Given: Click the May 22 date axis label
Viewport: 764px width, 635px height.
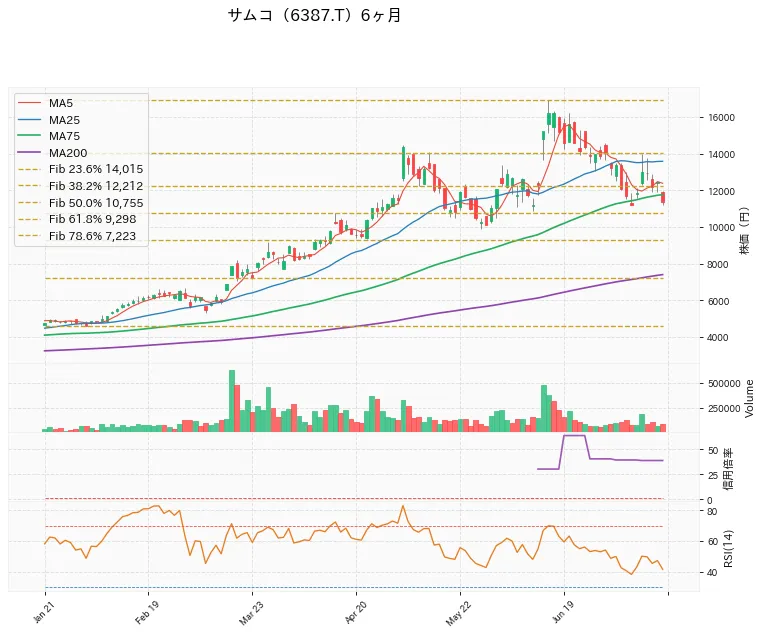Looking at the screenshot, I should pyautogui.click(x=458, y=613).
